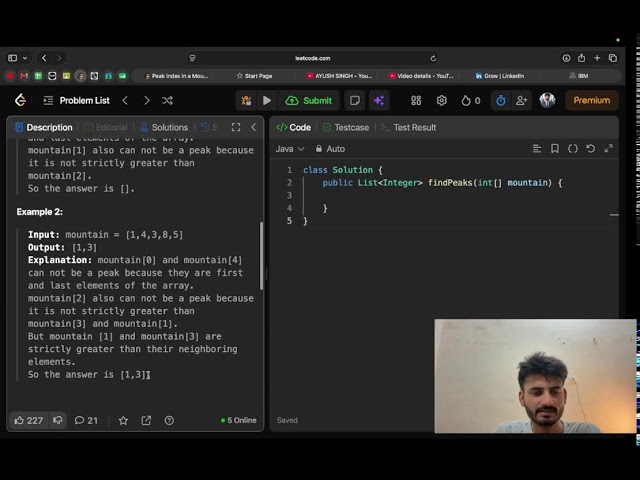This screenshot has width=640, height=480.
Task: Switch to the Description tab
Action: (x=44, y=127)
